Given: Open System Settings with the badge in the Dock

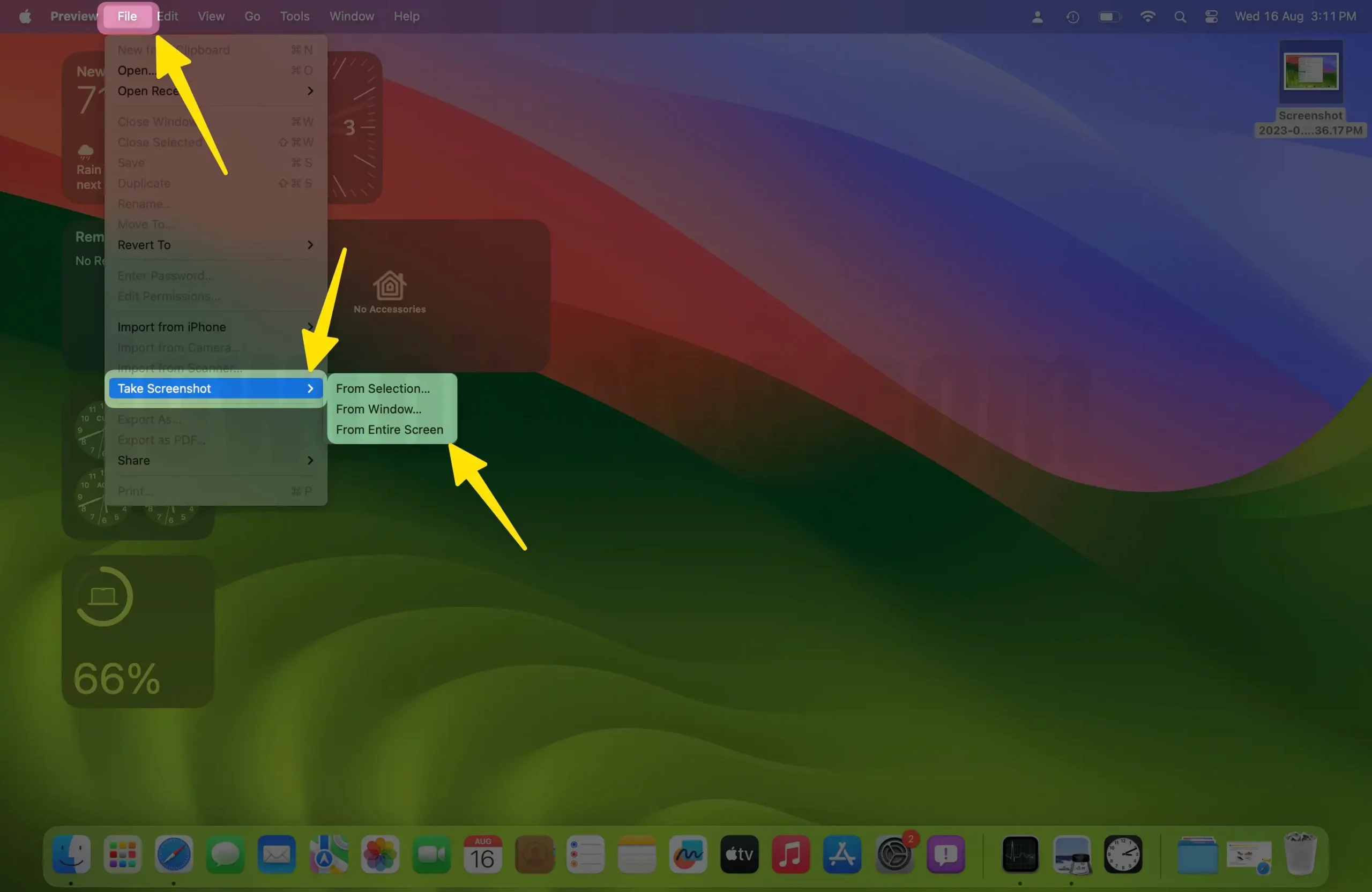Looking at the screenshot, I should tap(894, 854).
